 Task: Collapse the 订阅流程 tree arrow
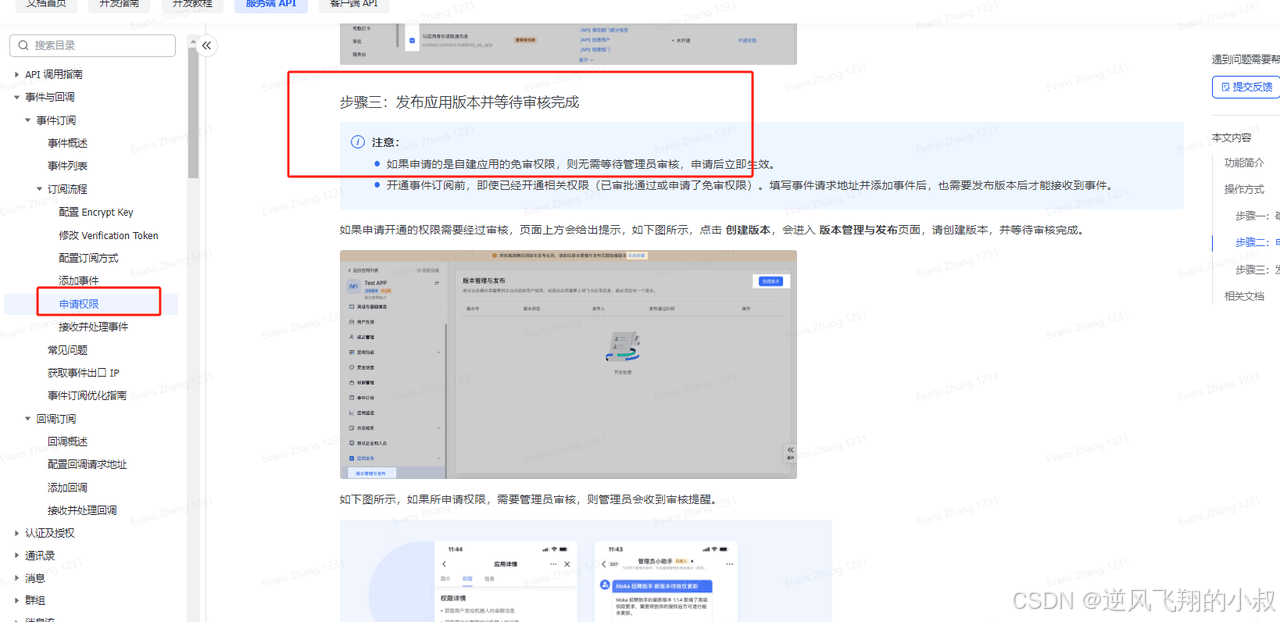(39, 189)
